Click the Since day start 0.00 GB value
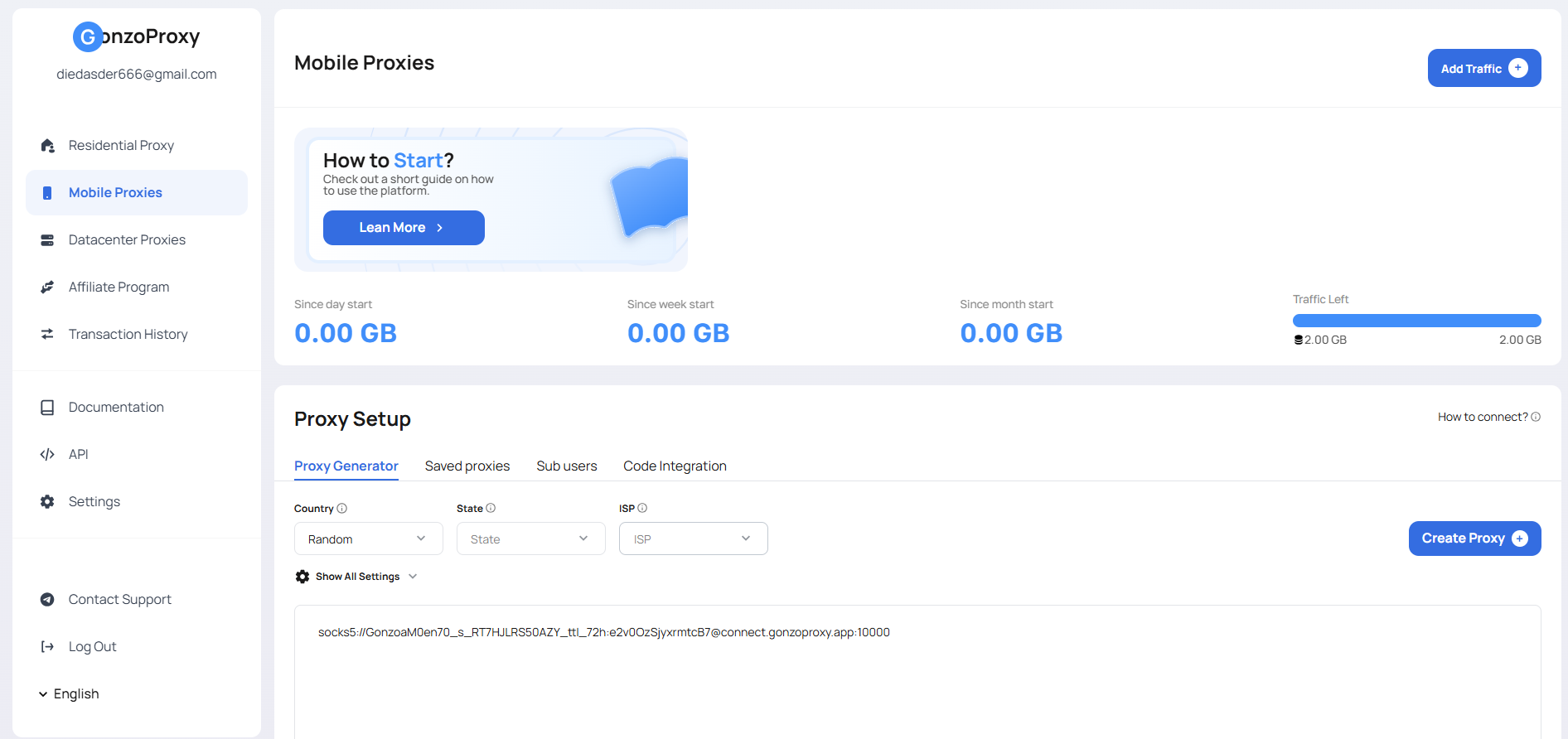Screen dimensions: 1568x739 point(346,333)
